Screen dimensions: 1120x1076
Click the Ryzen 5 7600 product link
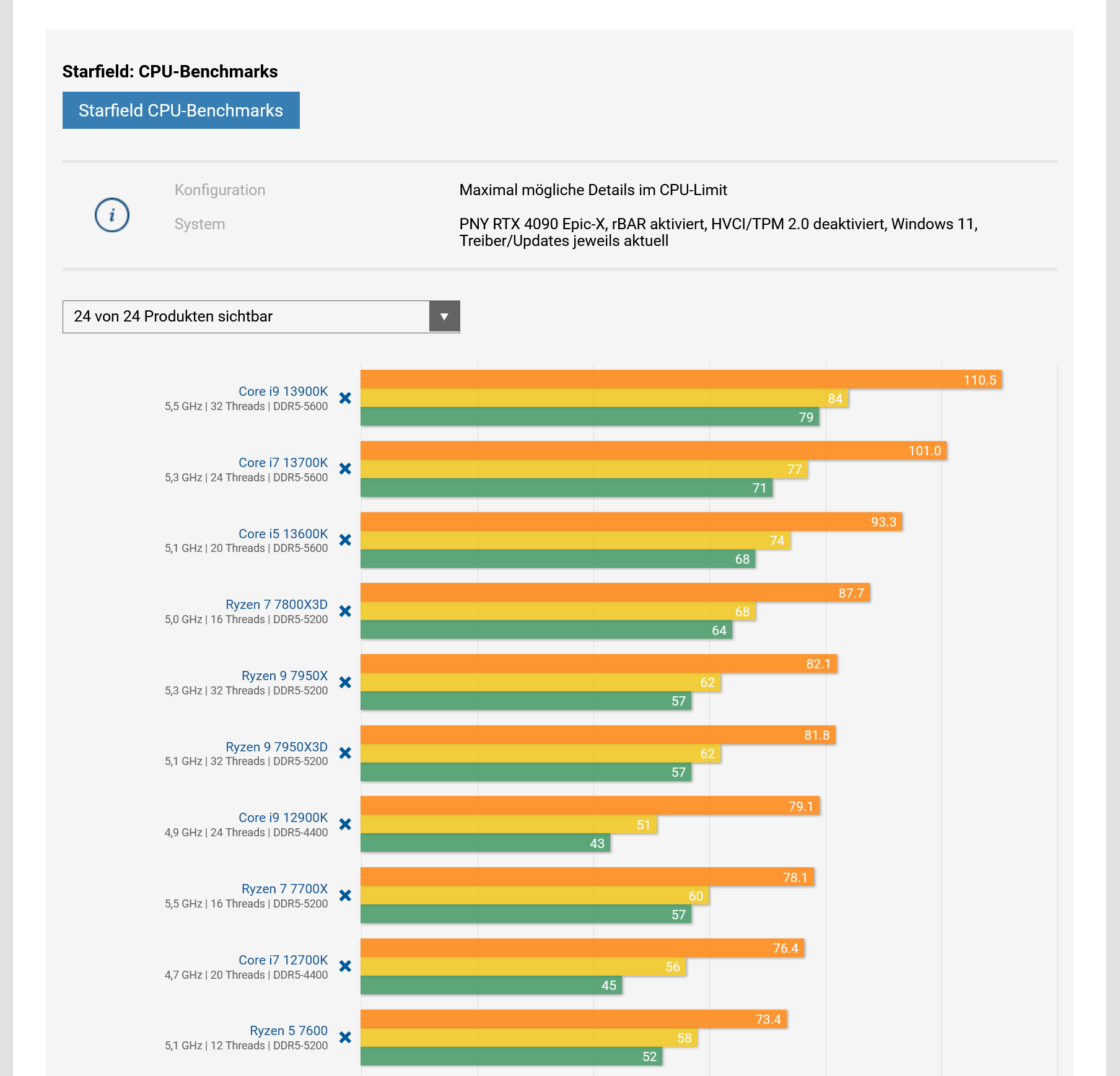289,1031
